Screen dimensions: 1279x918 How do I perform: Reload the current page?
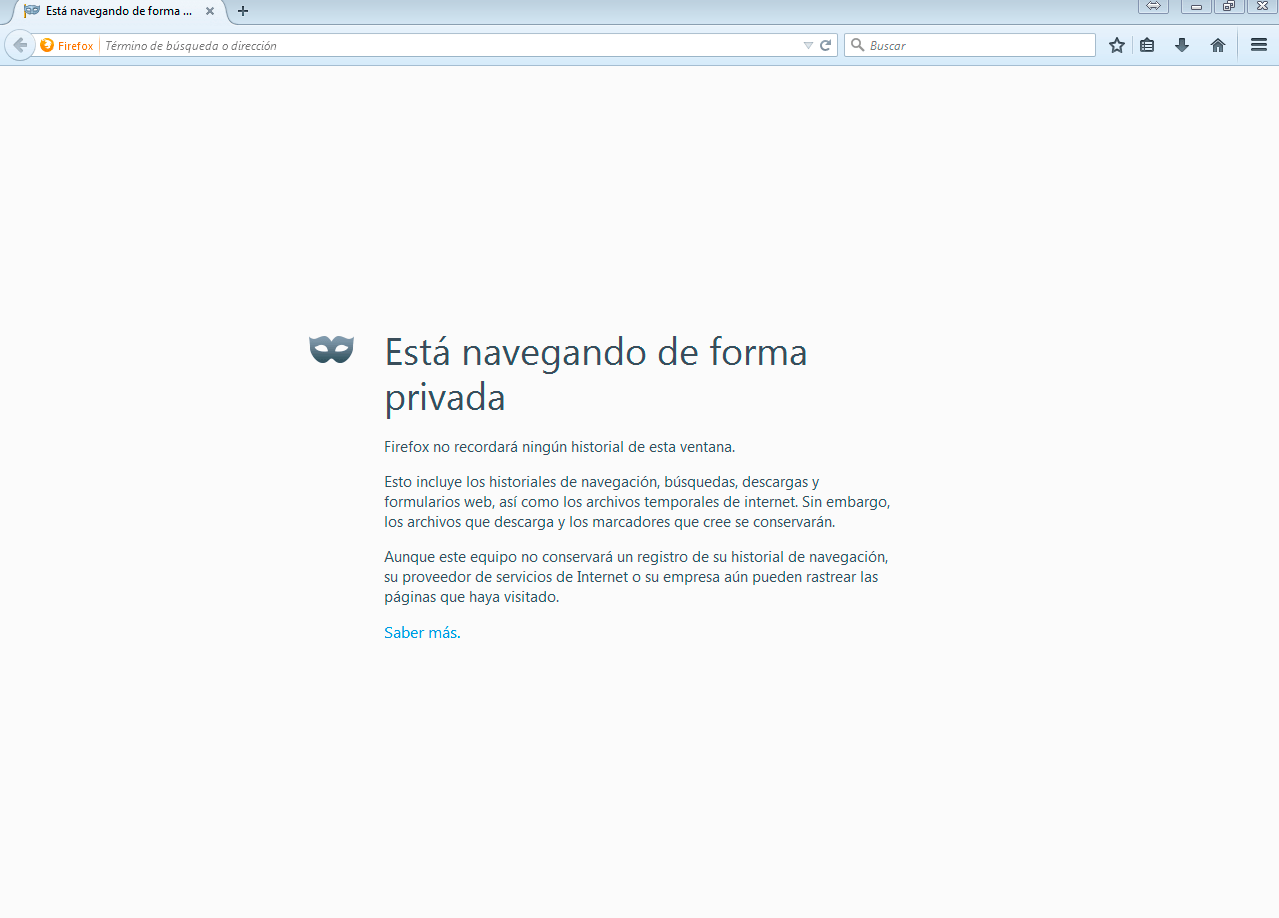coord(826,45)
